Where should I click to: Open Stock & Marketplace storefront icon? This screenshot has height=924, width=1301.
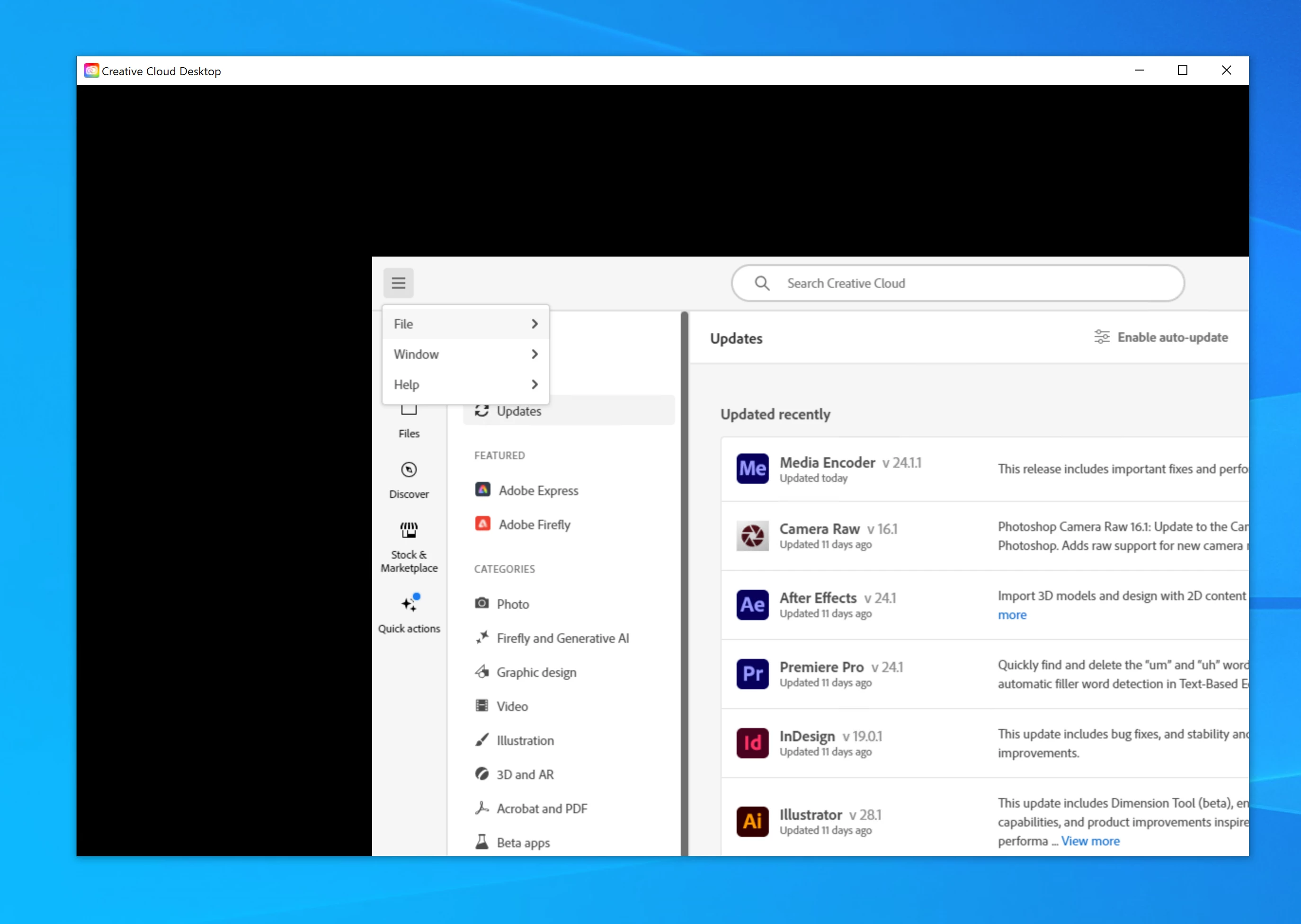coord(409,530)
